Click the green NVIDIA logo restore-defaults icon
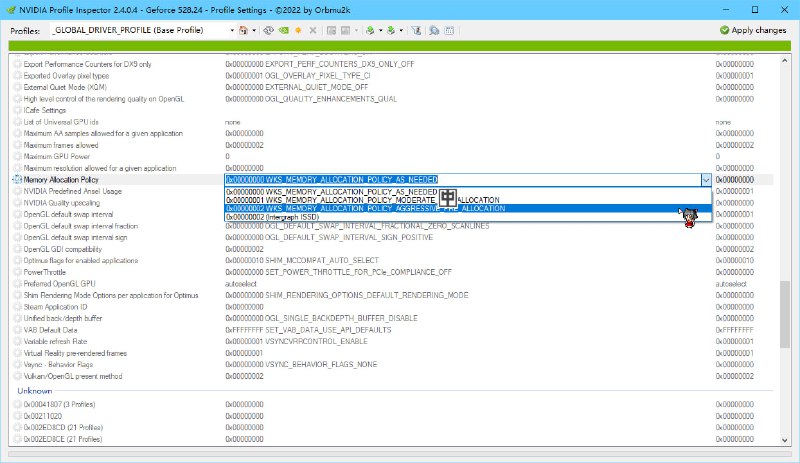Viewport: 800px width, 463px height. click(x=284, y=30)
